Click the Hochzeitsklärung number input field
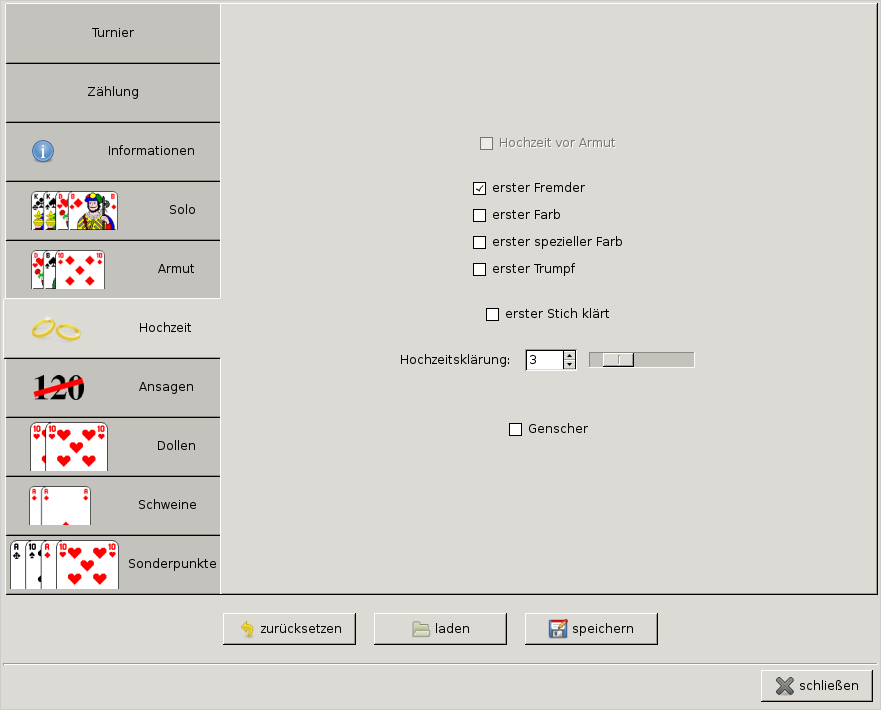 point(544,360)
